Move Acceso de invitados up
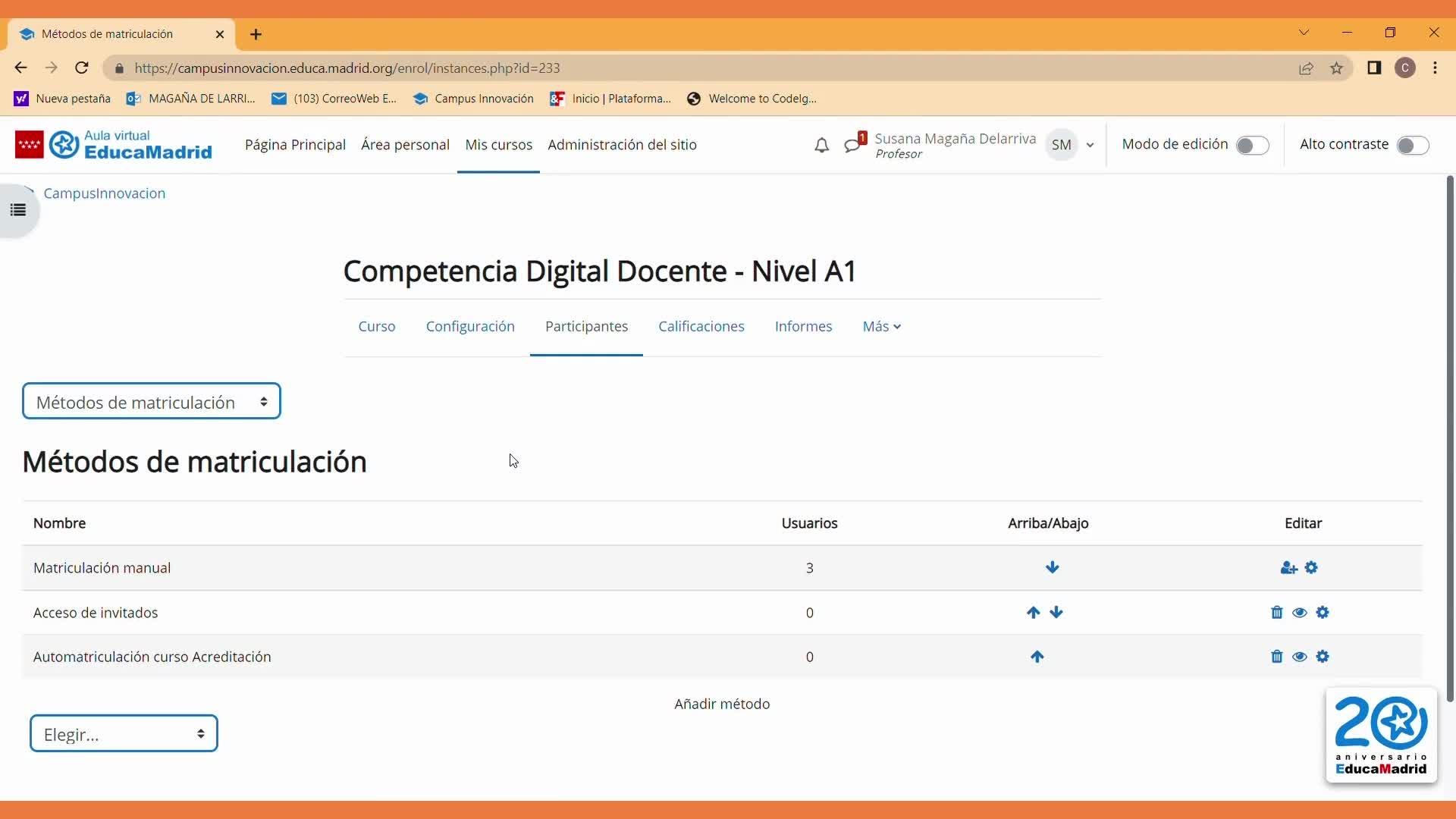Image resolution: width=1456 pixels, height=819 pixels. click(x=1033, y=613)
